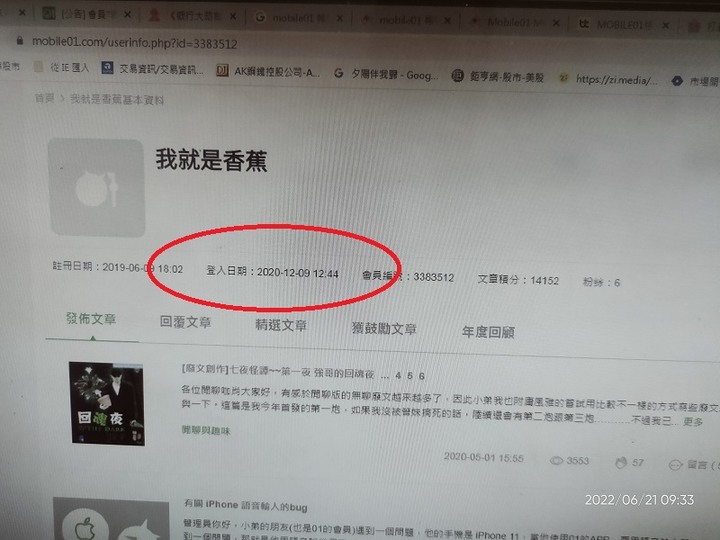Open the 鉅亨網-股市-美股 bookmark

(498, 77)
